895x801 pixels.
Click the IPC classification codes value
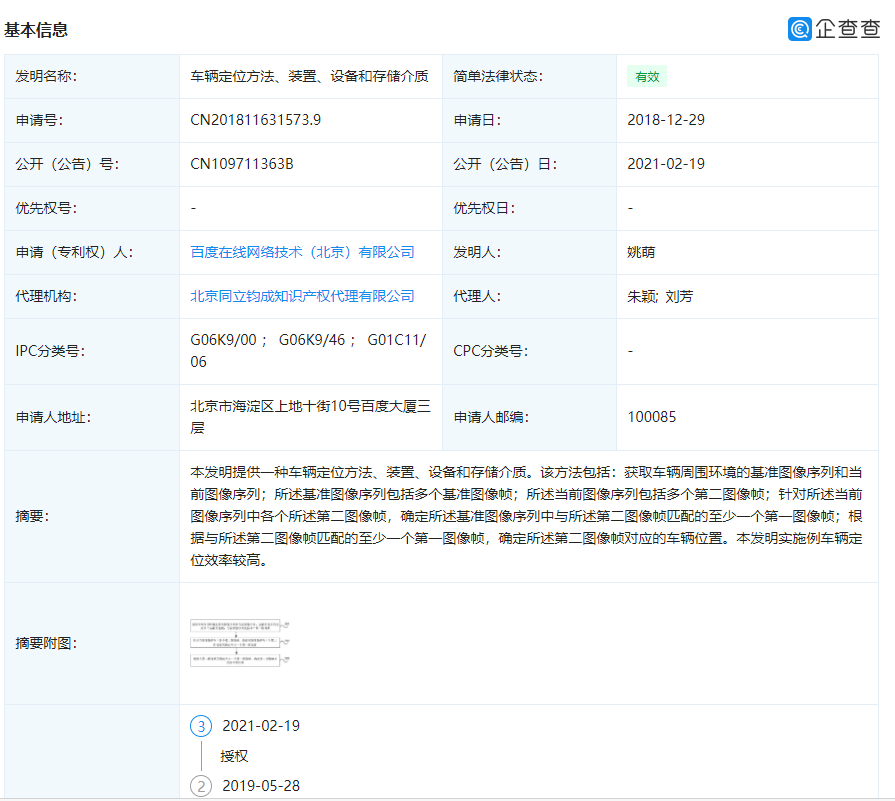[308, 351]
